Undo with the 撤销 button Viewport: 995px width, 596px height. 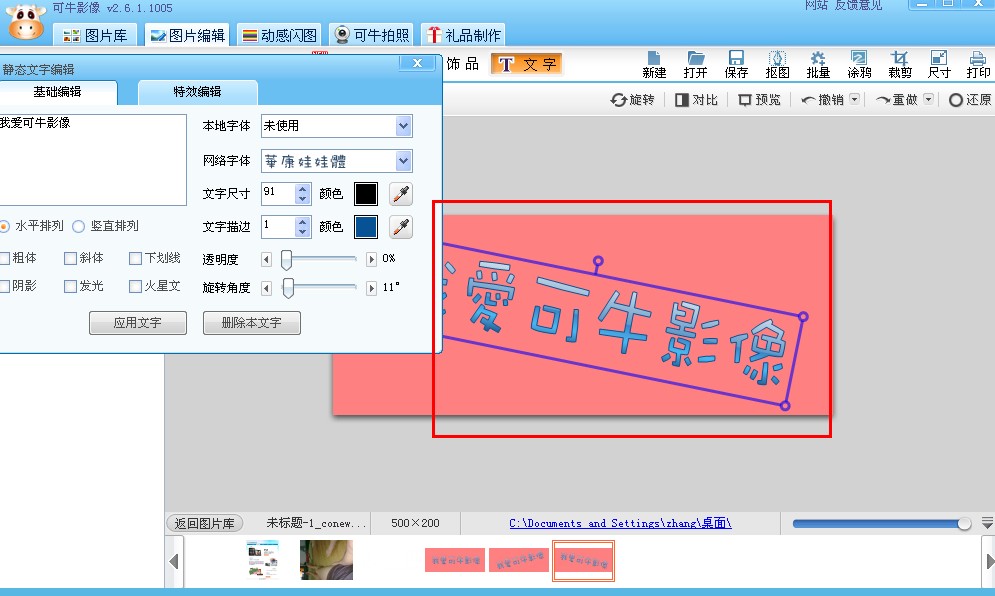822,100
